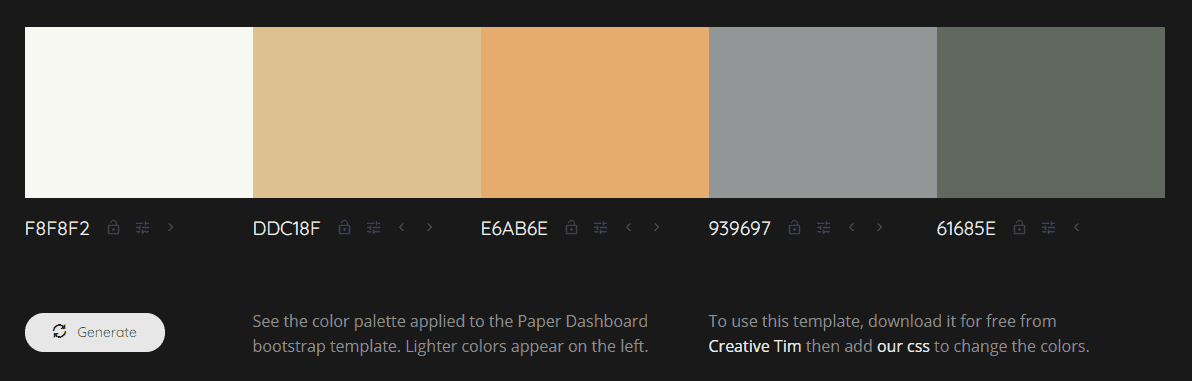Open adjust sliders for E6AB6E
Screen dimensions: 1192x381
point(601,227)
